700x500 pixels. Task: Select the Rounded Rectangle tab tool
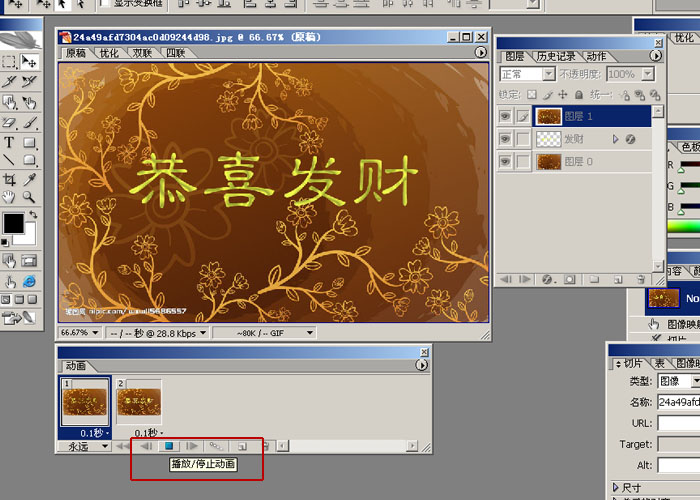(x=29, y=159)
